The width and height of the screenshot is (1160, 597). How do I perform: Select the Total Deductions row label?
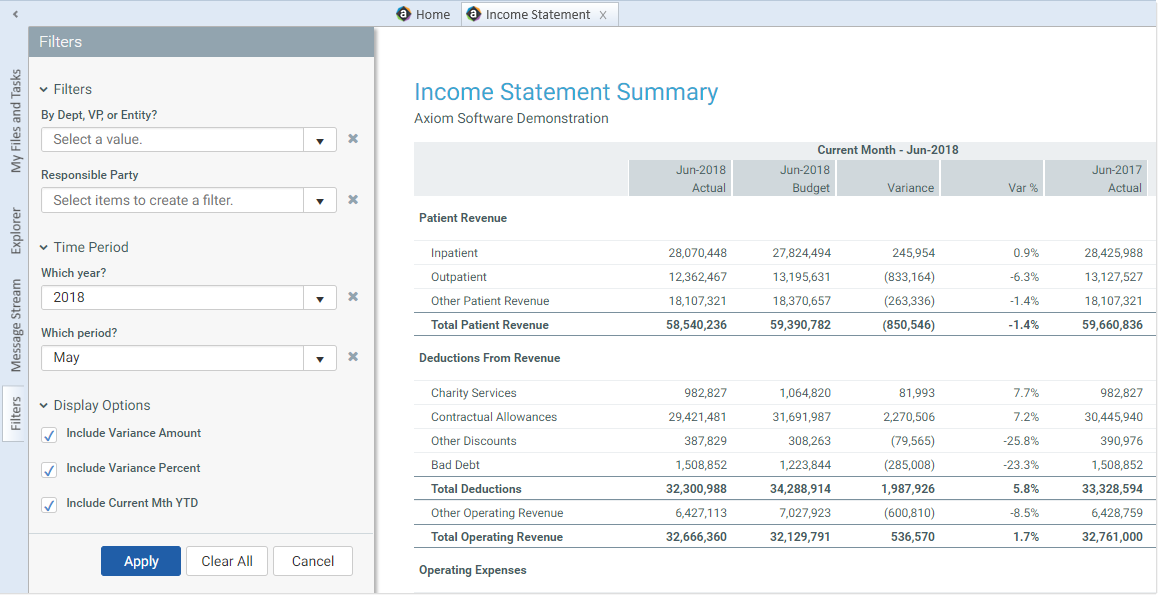coord(476,489)
